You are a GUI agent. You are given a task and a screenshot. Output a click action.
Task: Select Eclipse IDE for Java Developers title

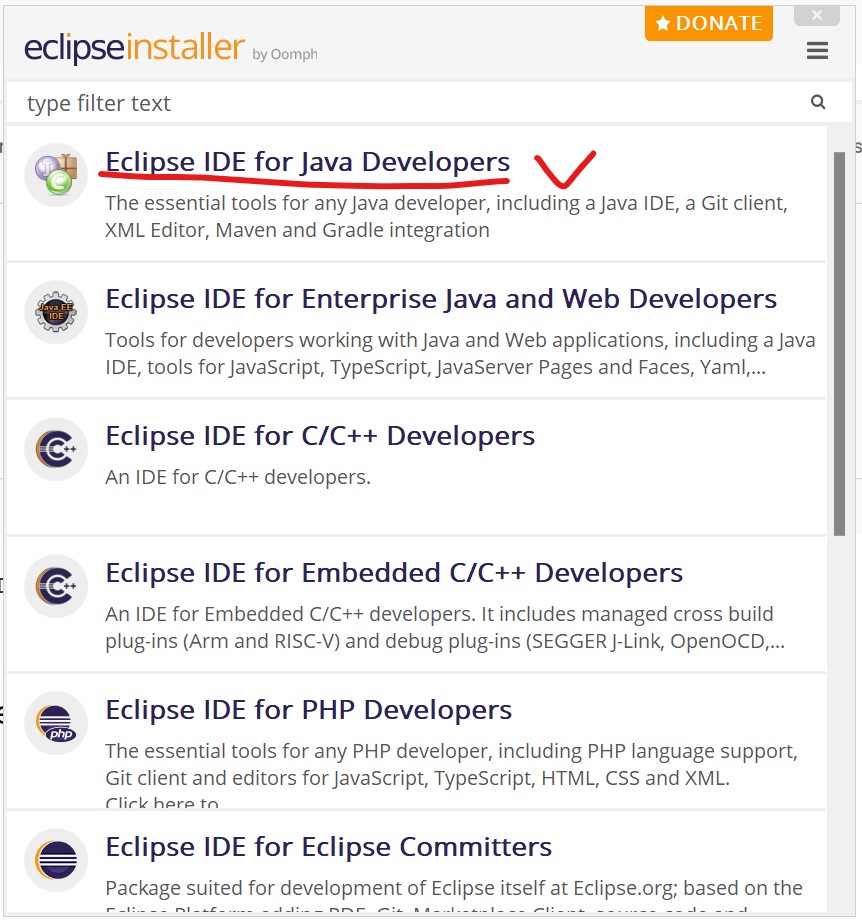coord(308,162)
